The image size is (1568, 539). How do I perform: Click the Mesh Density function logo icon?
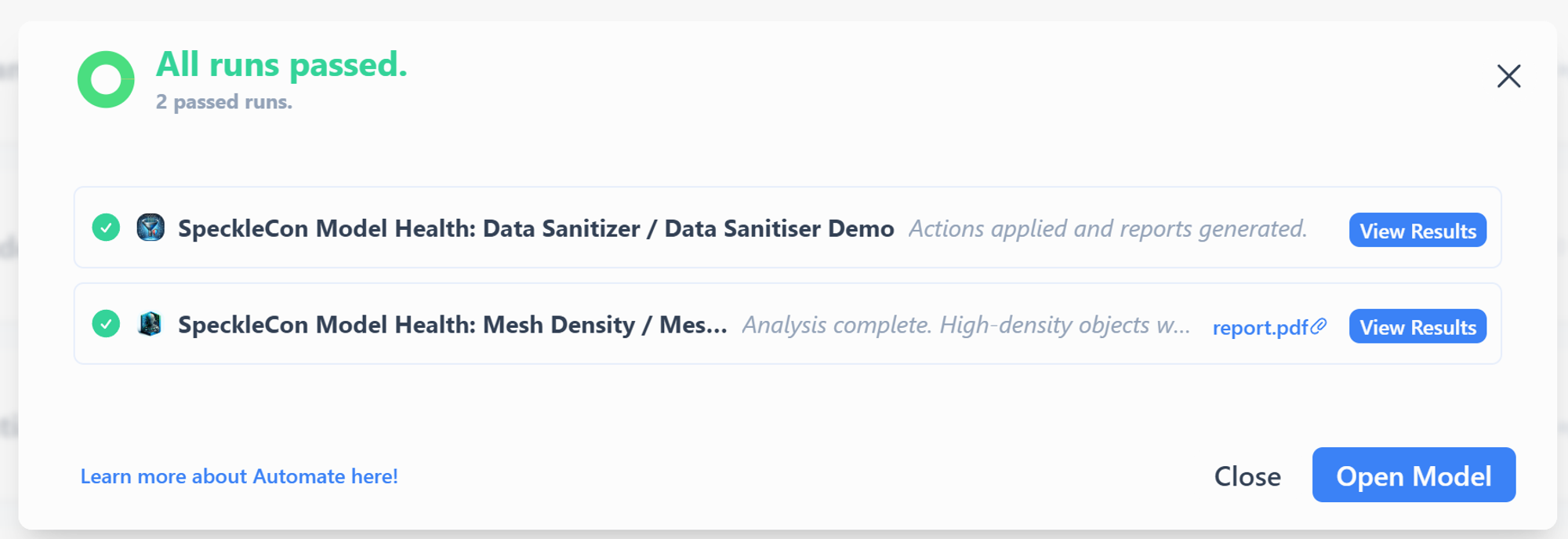(151, 323)
